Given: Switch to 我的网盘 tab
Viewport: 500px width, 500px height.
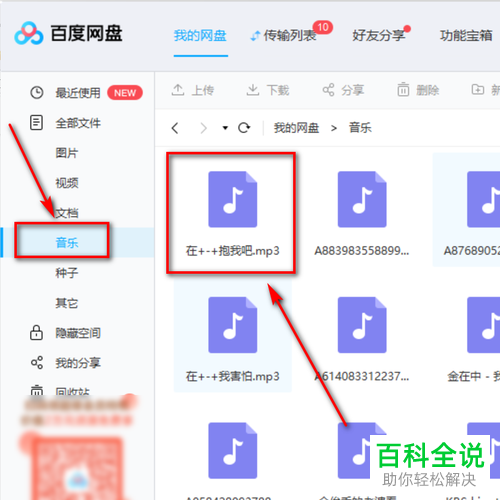Looking at the screenshot, I should pos(200,35).
